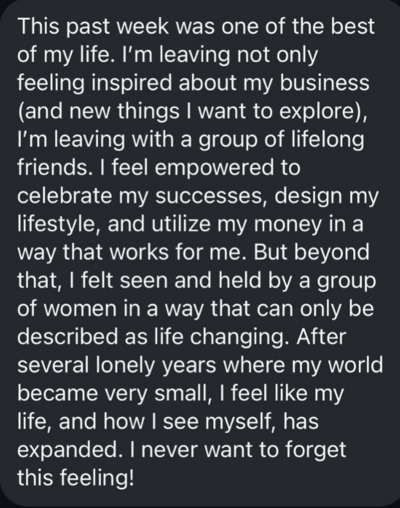Select the word "expanded"
The height and width of the screenshot is (508, 400).
[x=68, y=450]
